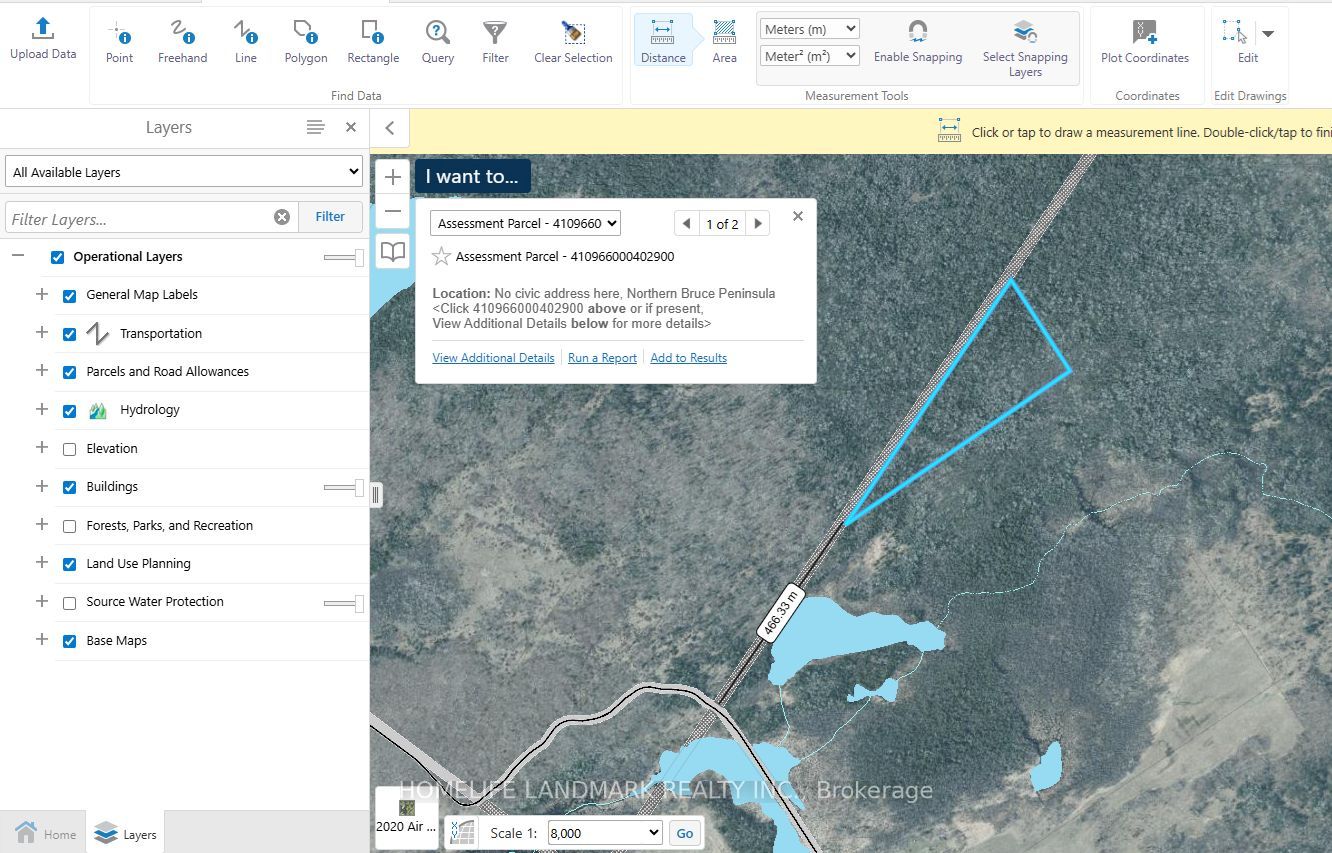Switch to the Home tab
Viewport: 1332px width, 853px height.
tap(45, 834)
